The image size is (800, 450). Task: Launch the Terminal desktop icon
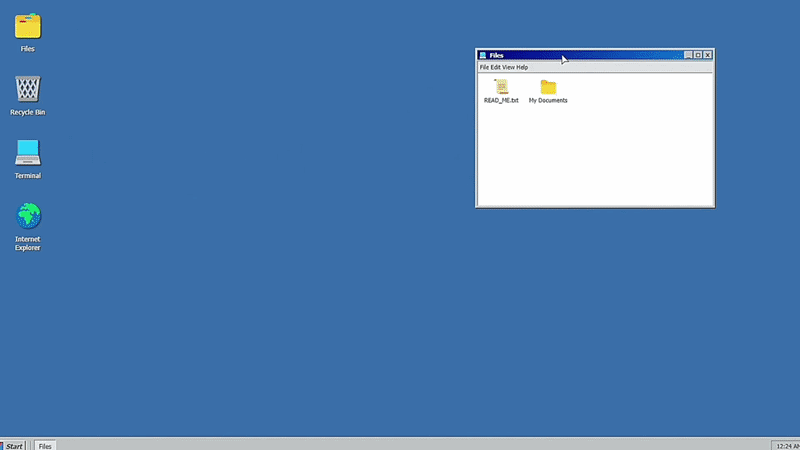pos(28,153)
